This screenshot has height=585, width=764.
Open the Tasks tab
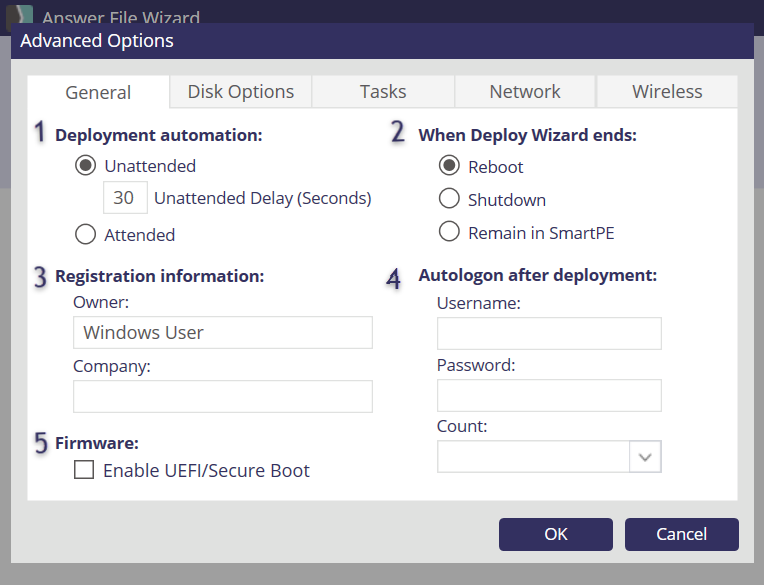tap(383, 92)
